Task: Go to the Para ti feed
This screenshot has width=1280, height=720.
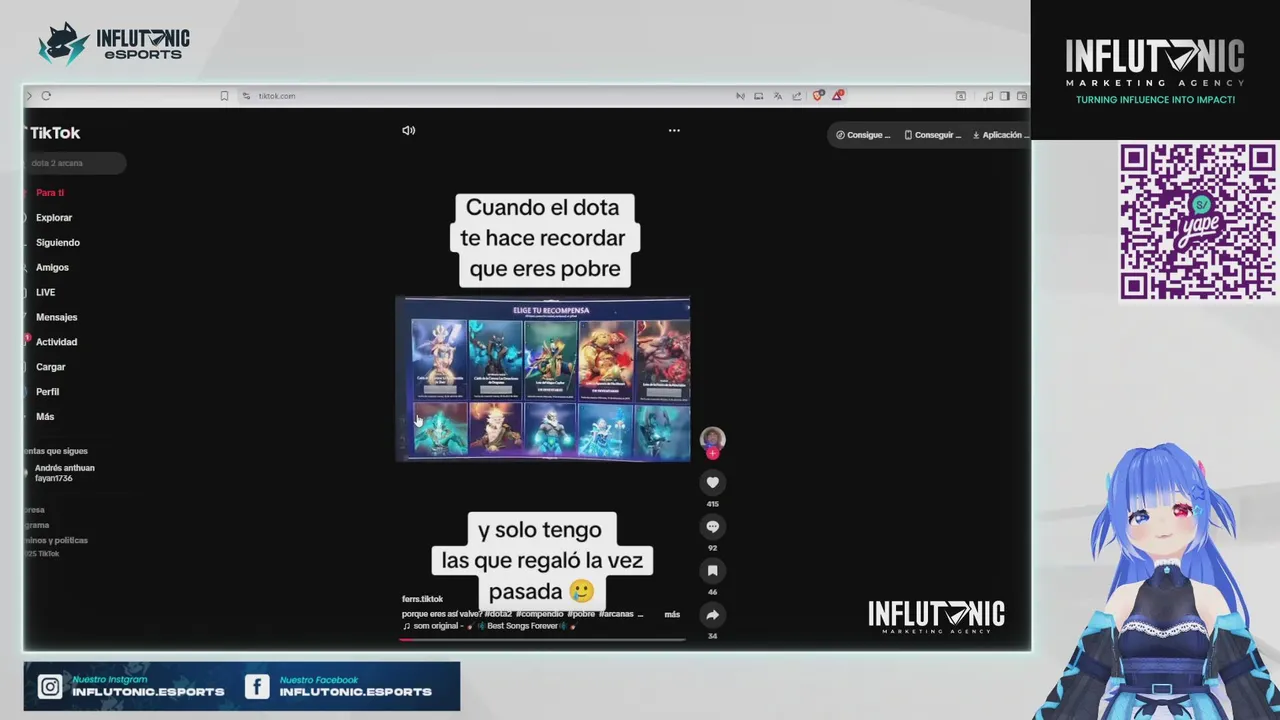Action: point(49,192)
